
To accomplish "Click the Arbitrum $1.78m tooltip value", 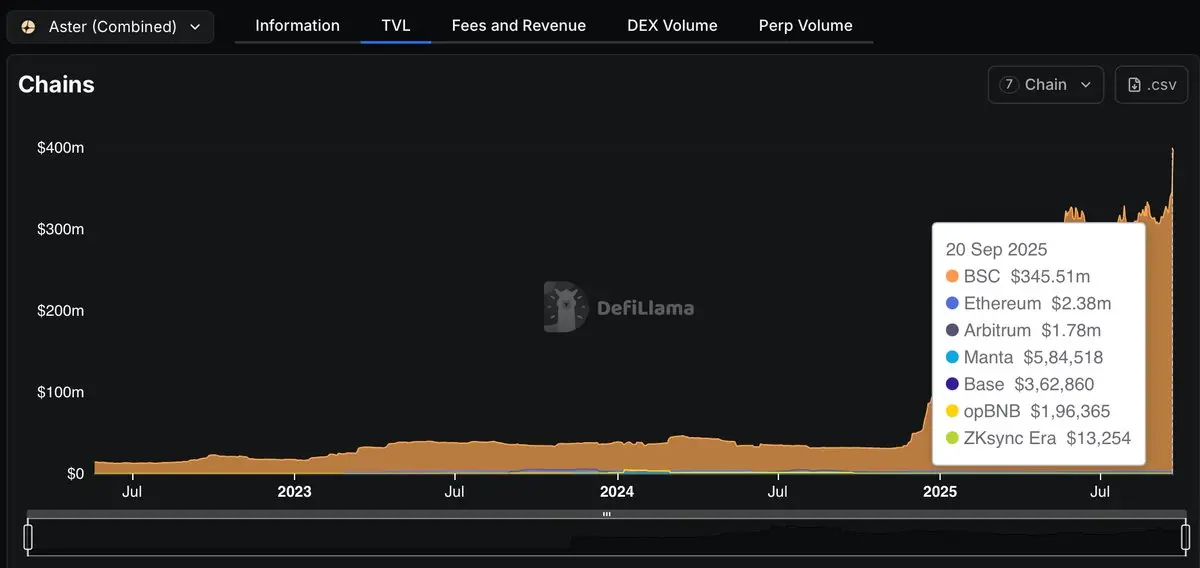I will [1071, 330].
